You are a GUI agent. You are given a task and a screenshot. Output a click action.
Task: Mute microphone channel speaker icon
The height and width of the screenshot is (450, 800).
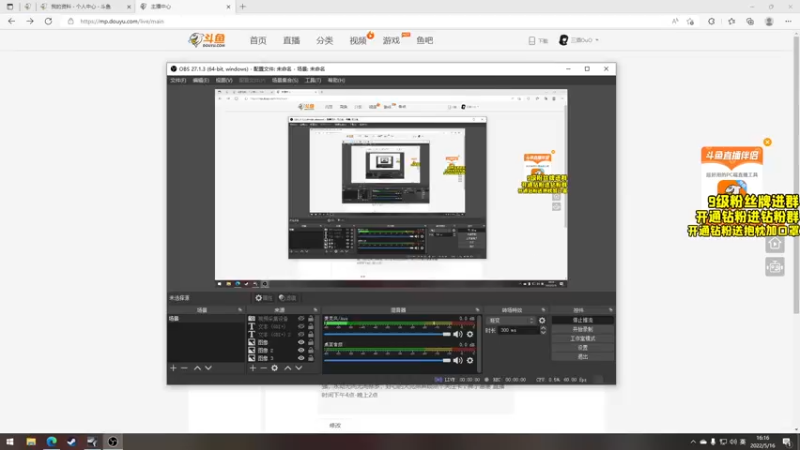point(458,334)
